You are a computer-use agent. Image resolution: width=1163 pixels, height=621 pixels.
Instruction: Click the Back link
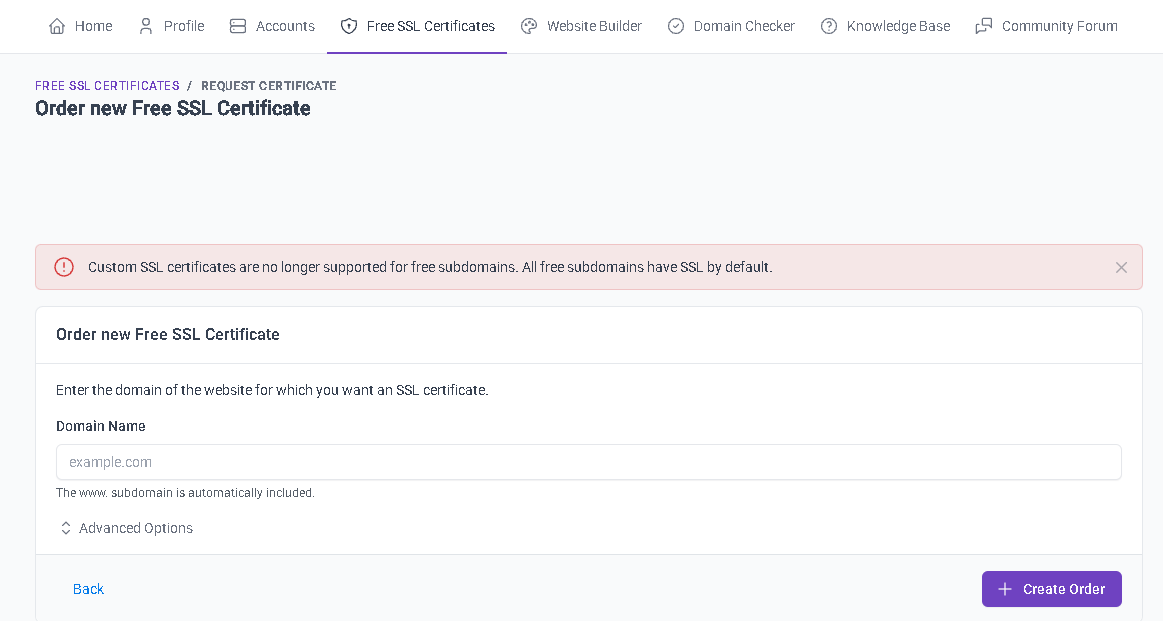pyautogui.click(x=88, y=589)
